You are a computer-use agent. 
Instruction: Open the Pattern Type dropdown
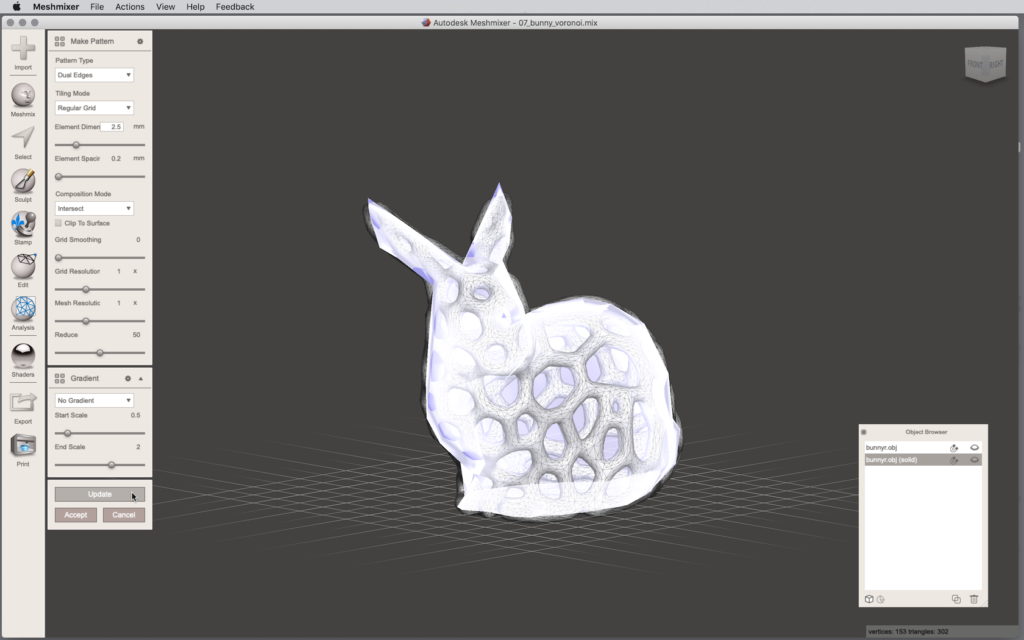click(94, 75)
